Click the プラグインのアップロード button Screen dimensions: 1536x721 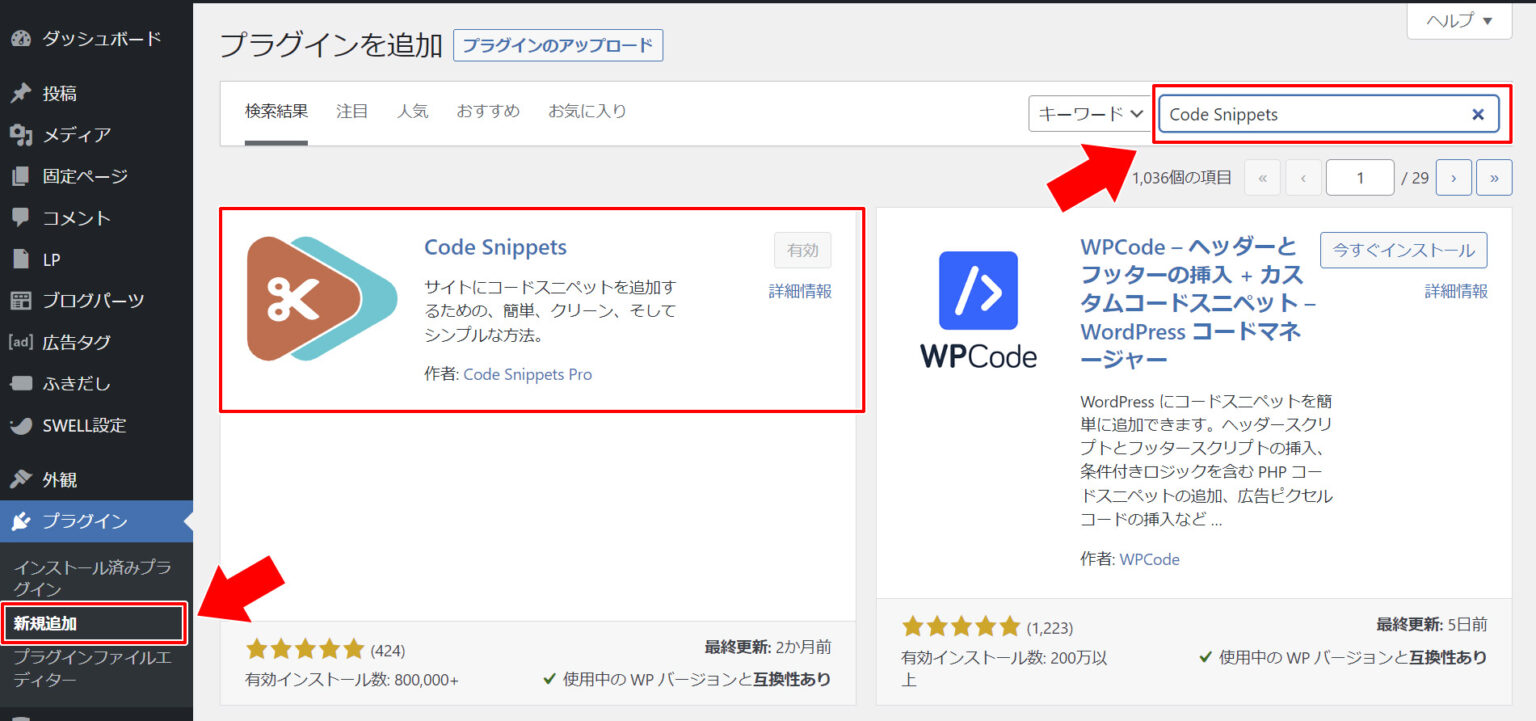click(558, 45)
